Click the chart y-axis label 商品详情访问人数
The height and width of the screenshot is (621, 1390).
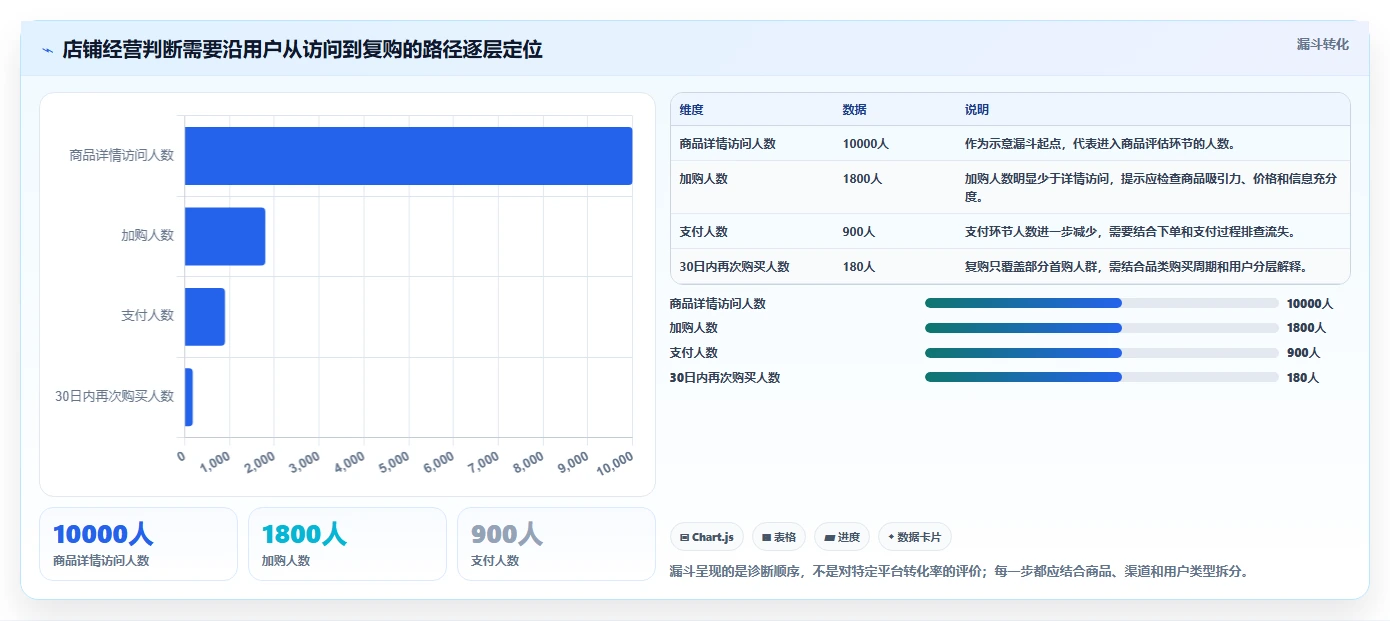pyautogui.click(x=121, y=156)
